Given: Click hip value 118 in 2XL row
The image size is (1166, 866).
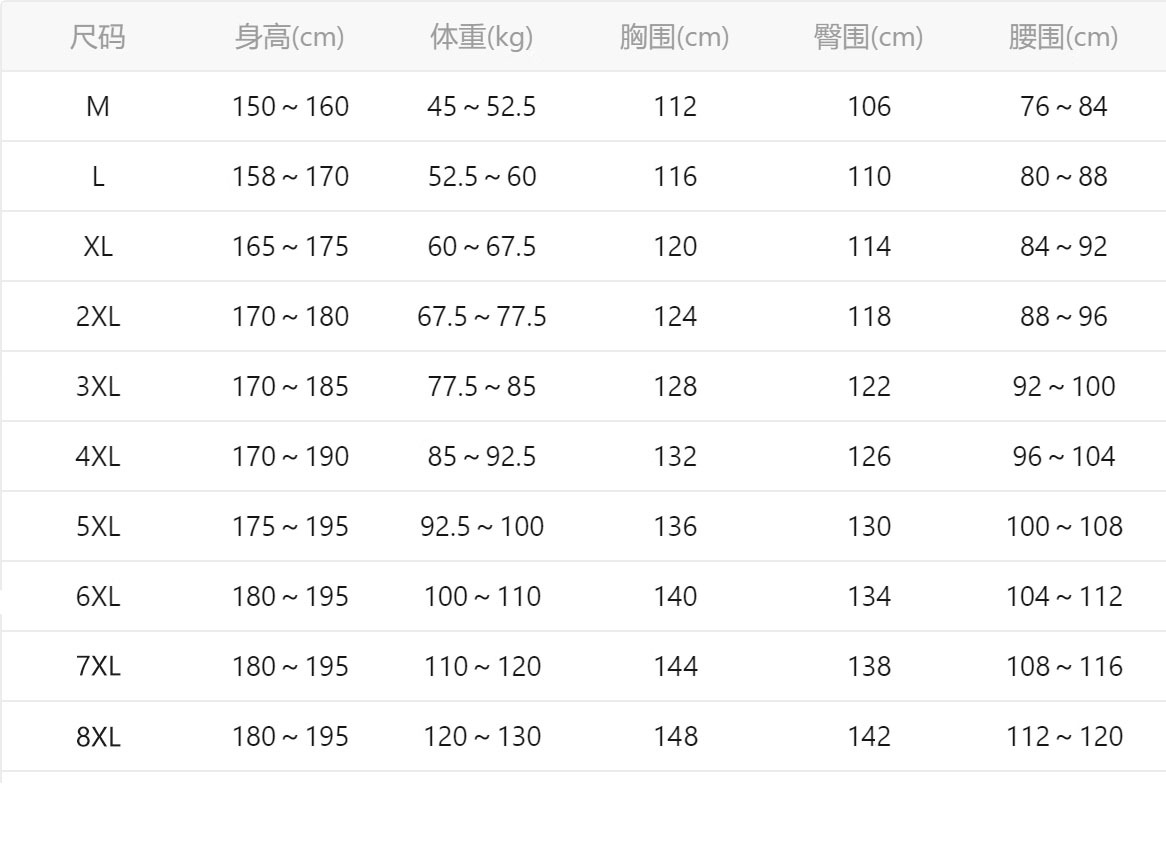Looking at the screenshot, I should coord(869,317).
